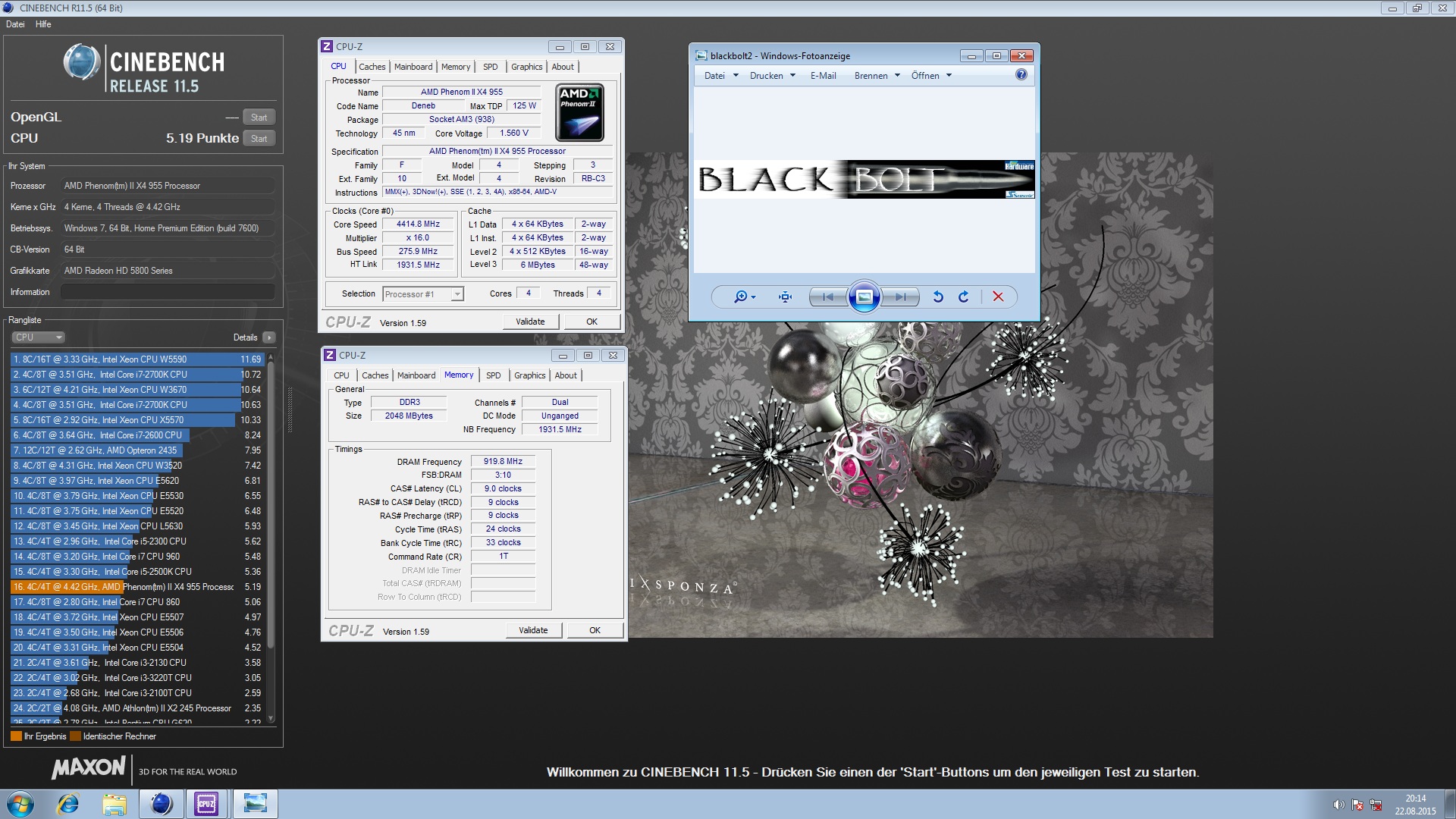Switch to the photo viewer taskbar icon
The height and width of the screenshot is (819, 1456).
pos(256,804)
